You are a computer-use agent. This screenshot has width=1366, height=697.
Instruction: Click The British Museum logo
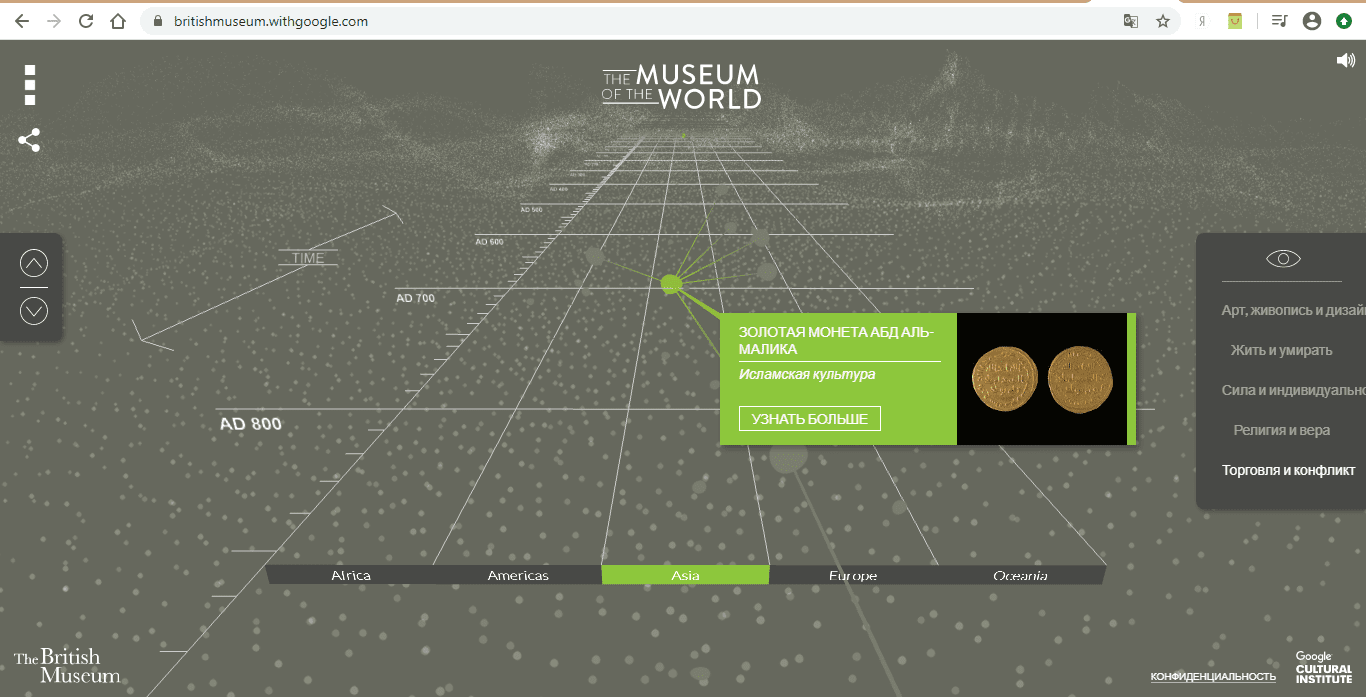click(x=66, y=666)
